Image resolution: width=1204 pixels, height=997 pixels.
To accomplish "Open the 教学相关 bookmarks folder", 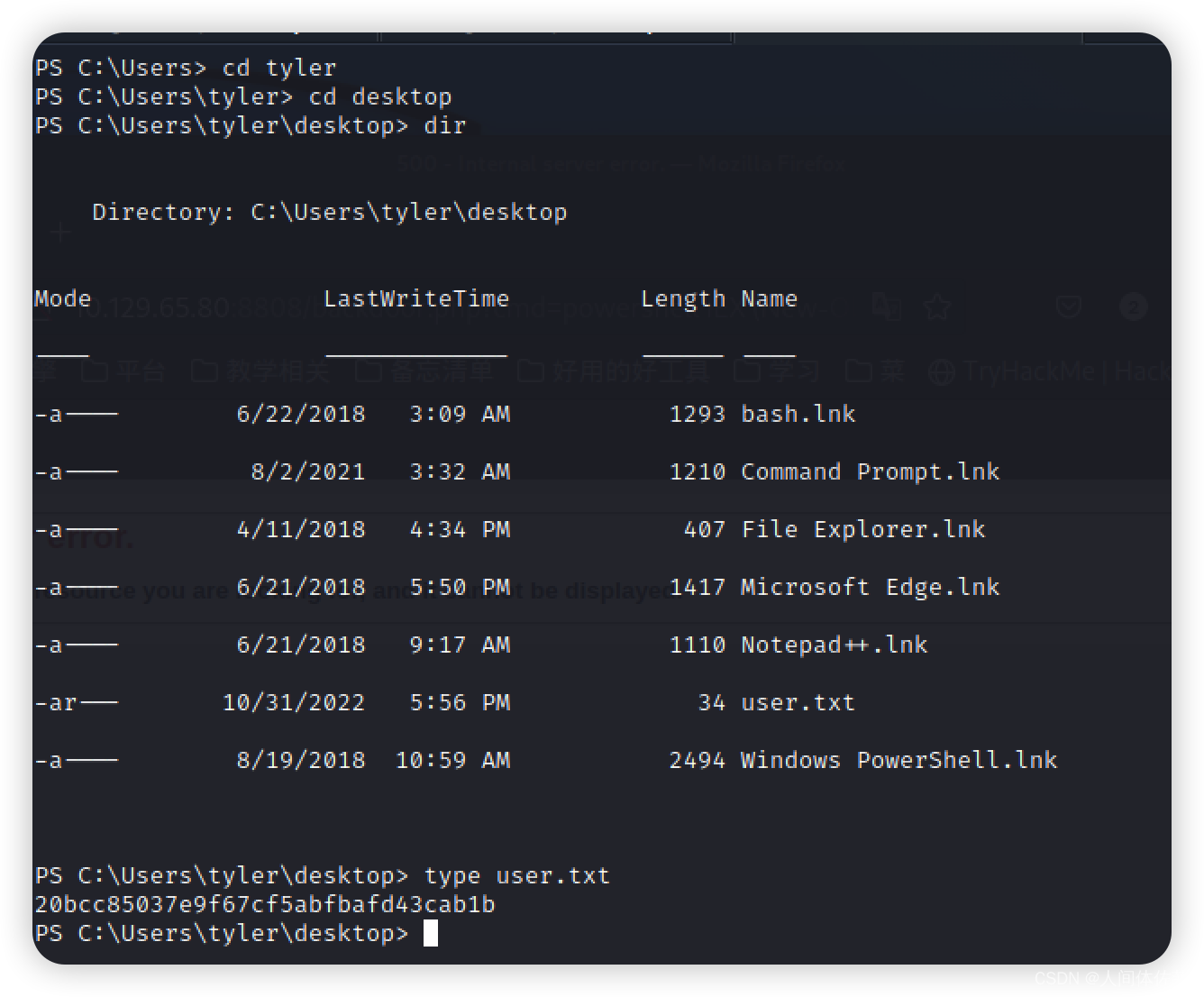I will point(260,371).
